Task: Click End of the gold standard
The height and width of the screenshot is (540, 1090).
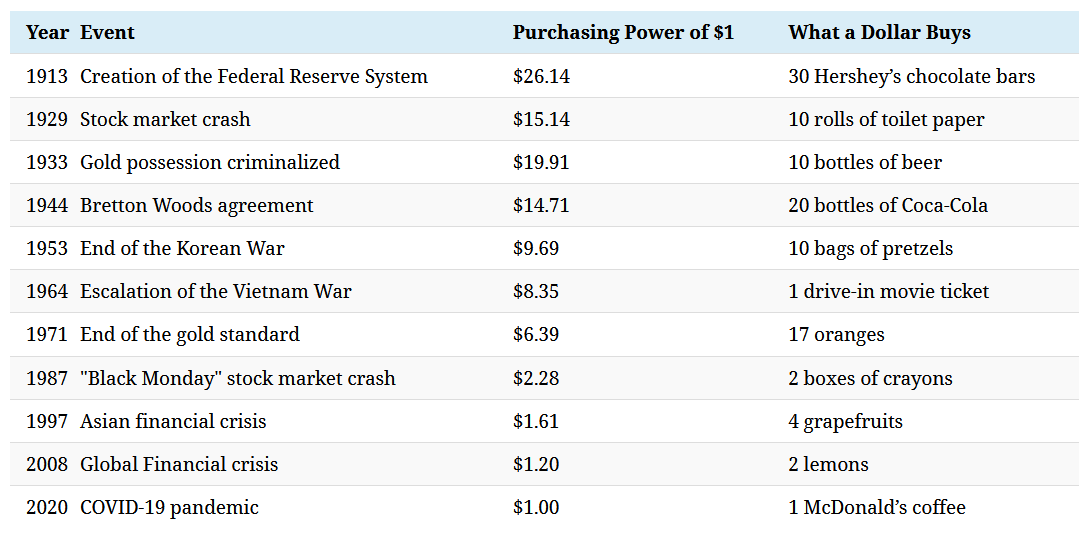Action: tap(190, 334)
